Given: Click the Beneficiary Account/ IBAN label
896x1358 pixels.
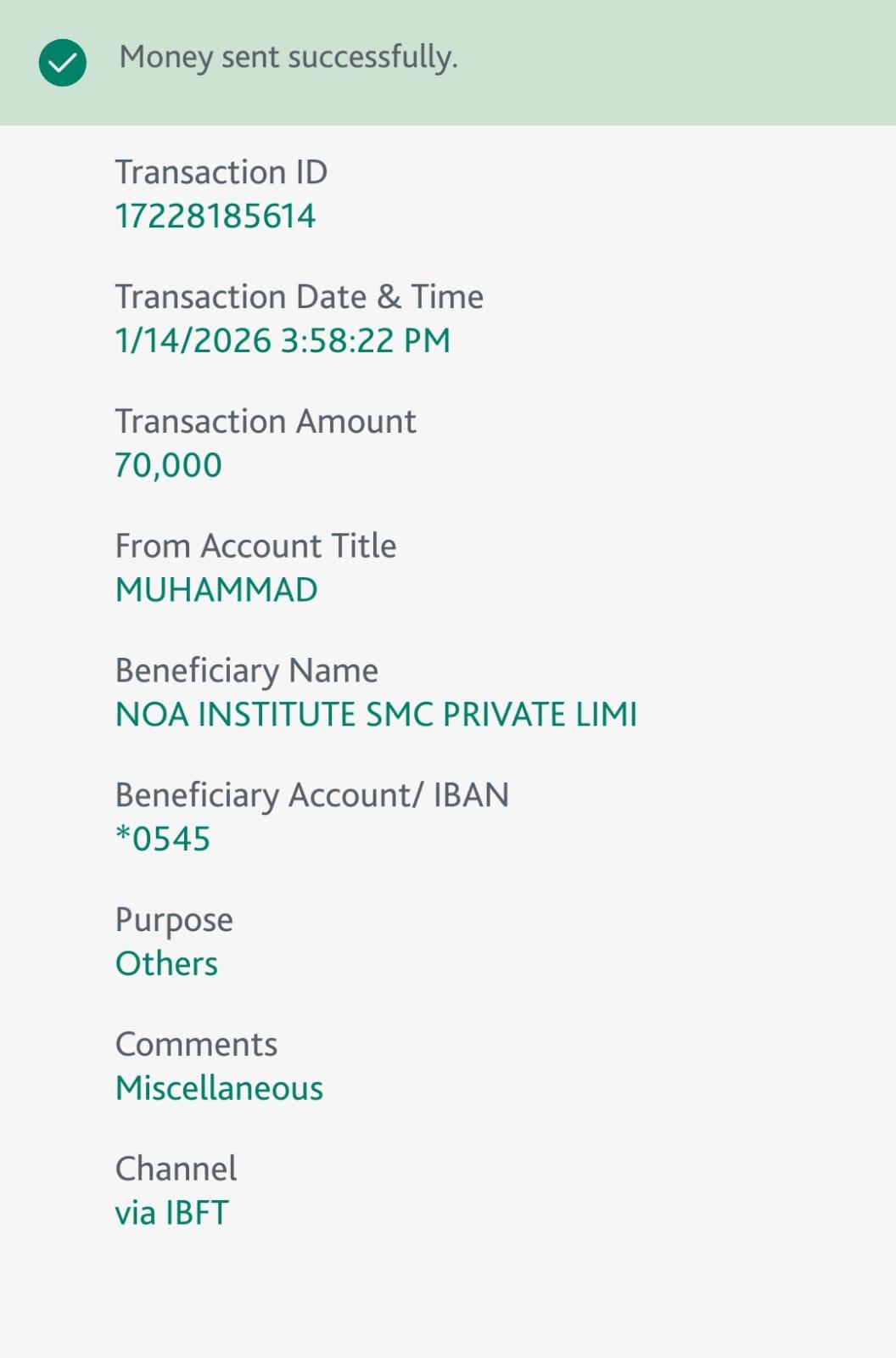Looking at the screenshot, I should (311, 795).
